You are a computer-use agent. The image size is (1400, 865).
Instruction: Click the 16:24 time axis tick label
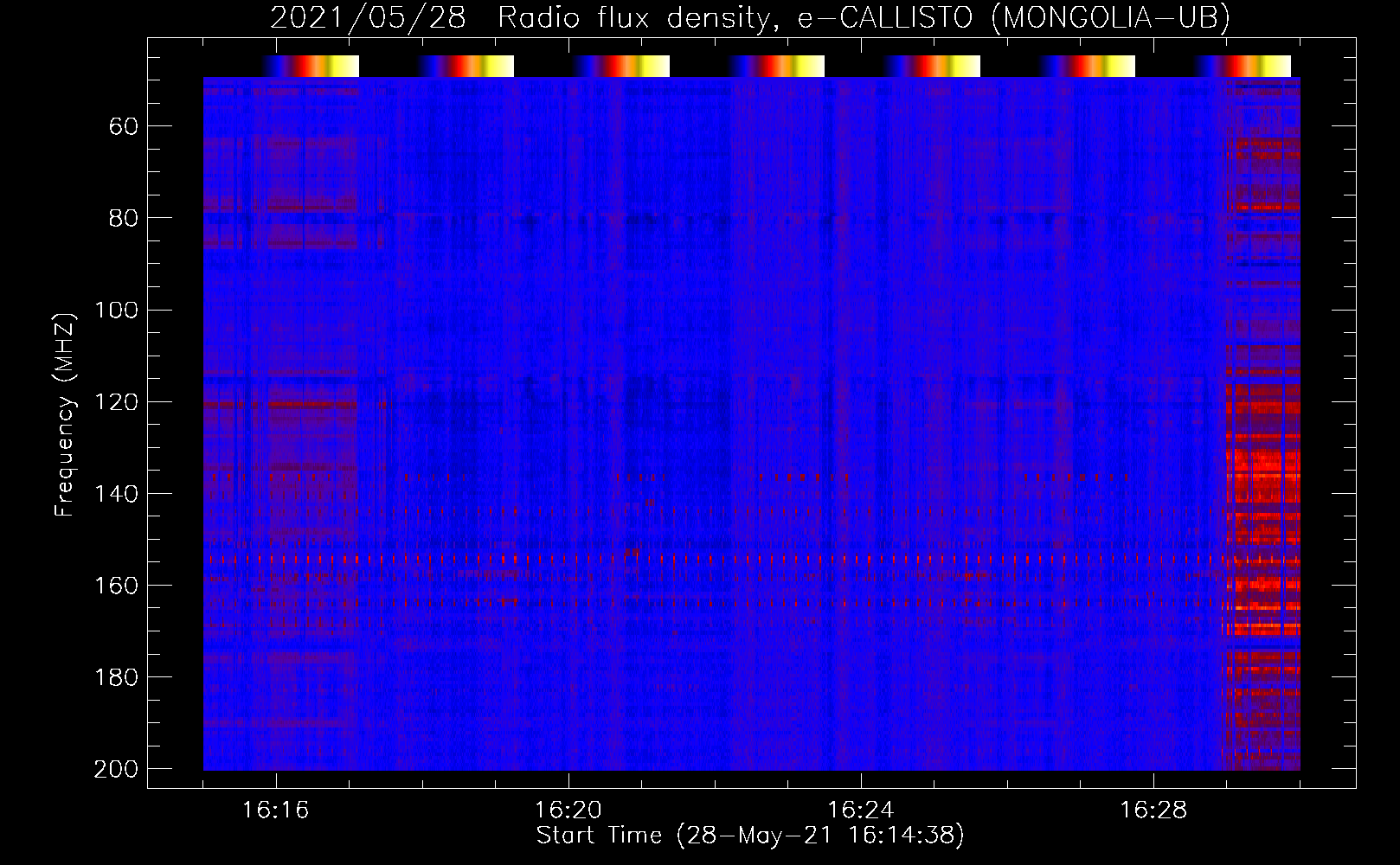pos(861,811)
